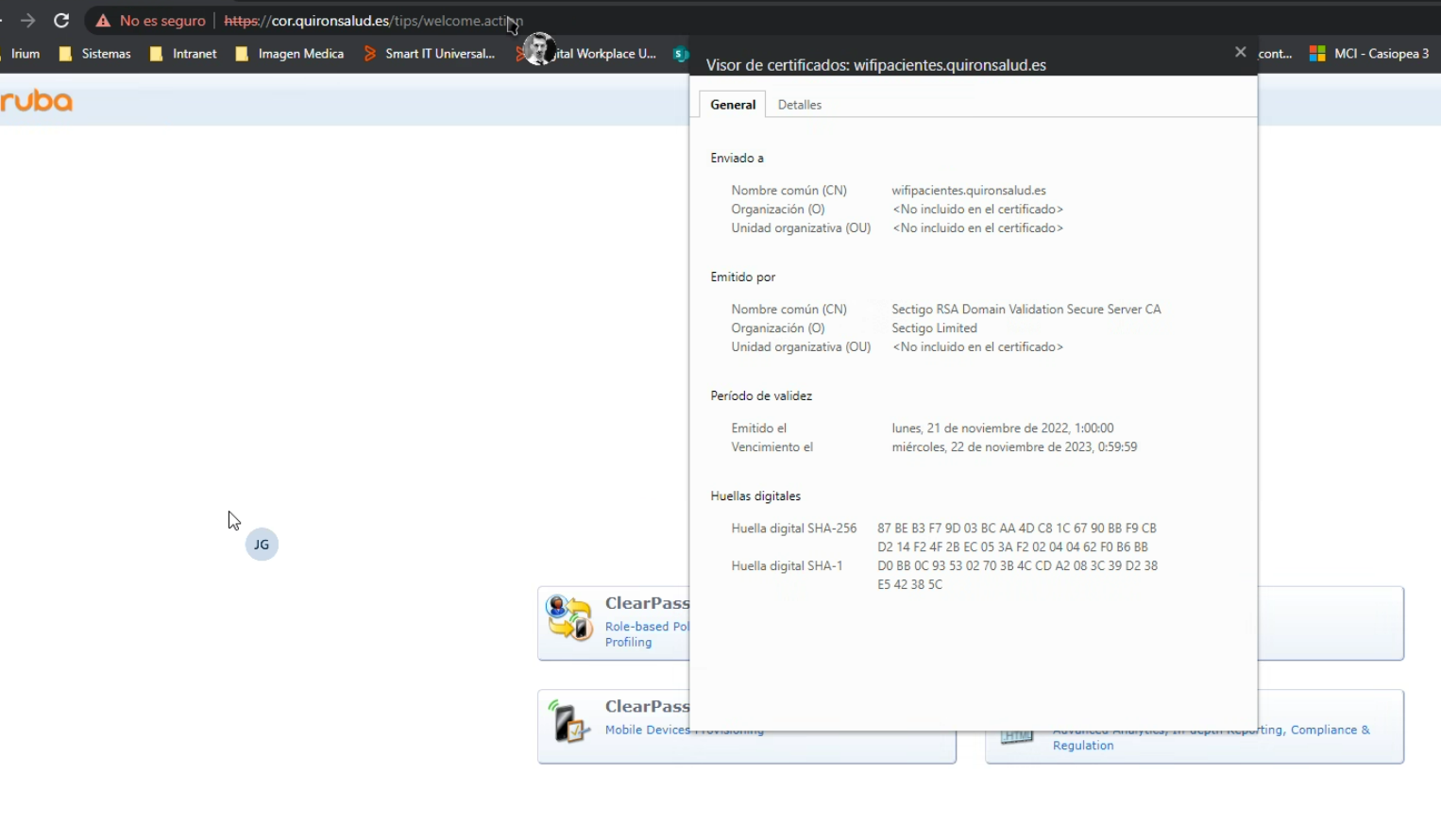The width and height of the screenshot is (1441, 840).
Task: Select the 'Emitido por' heading
Action: pos(742,277)
